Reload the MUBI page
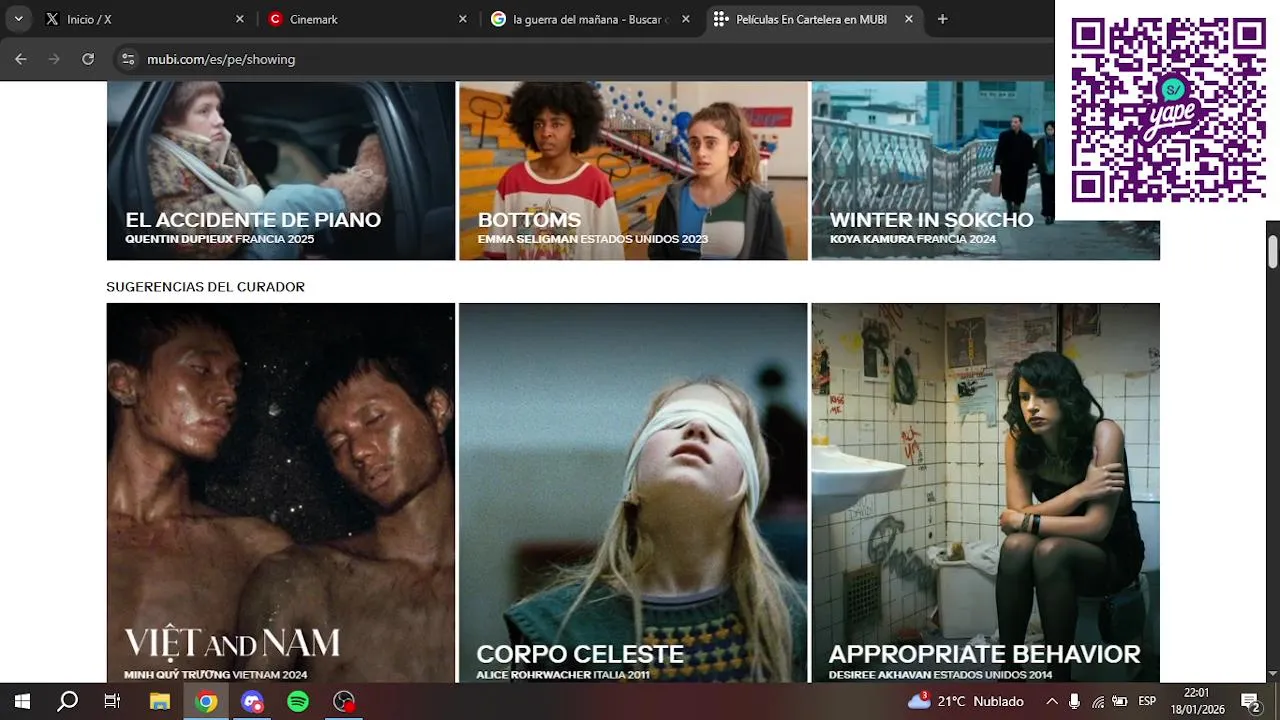1280x720 pixels. coord(88,59)
